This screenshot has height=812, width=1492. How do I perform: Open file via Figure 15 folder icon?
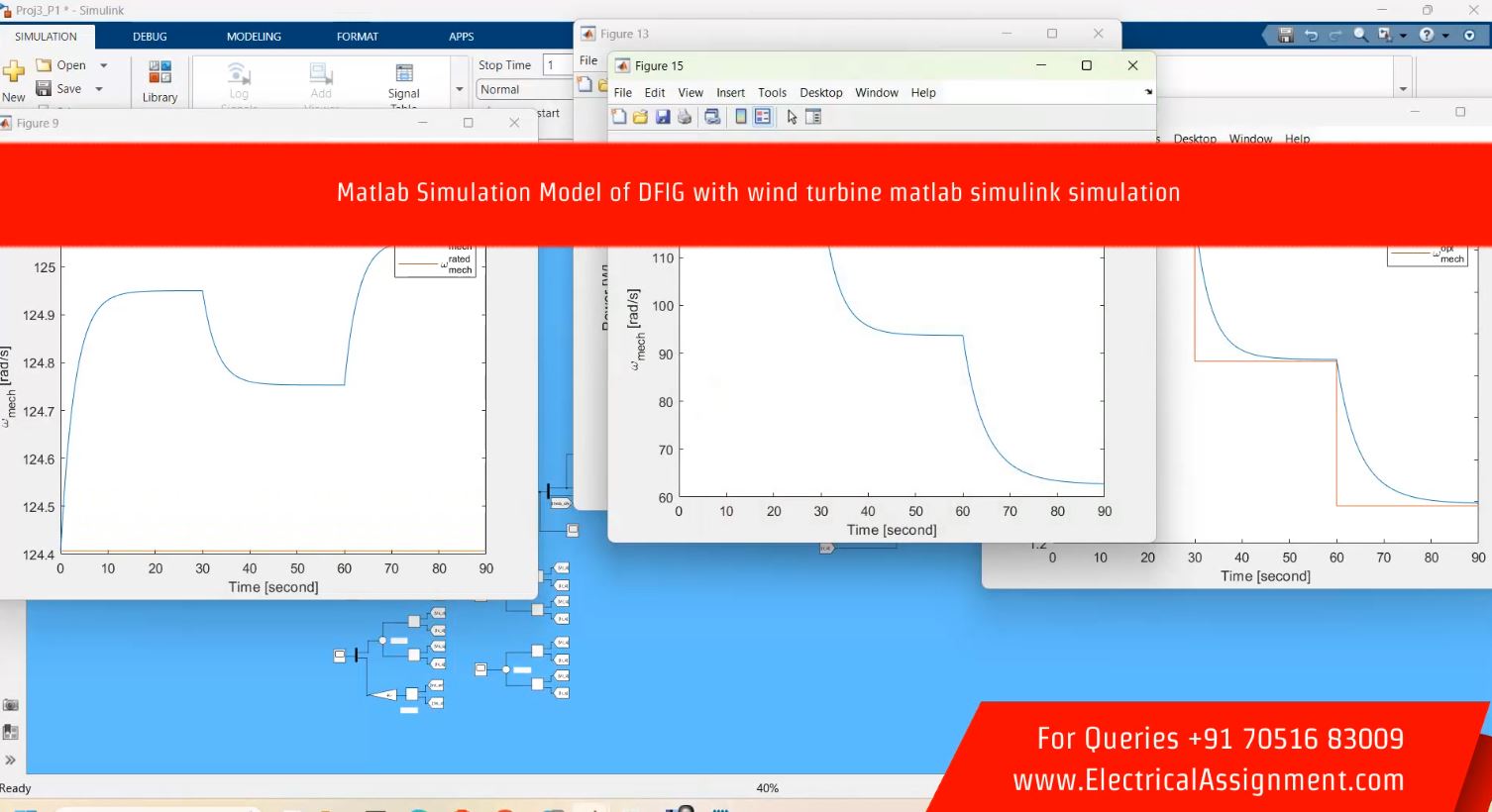[x=641, y=117]
